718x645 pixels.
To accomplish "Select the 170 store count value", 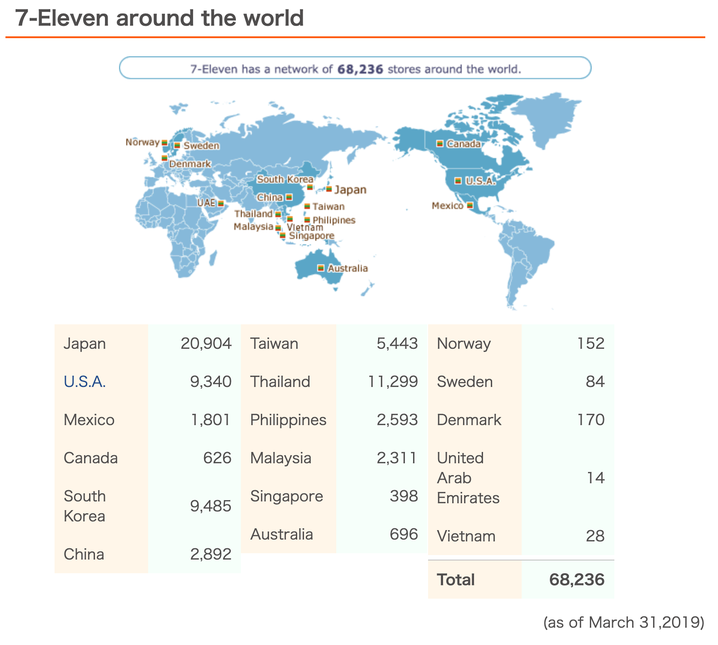I will (x=591, y=420).
